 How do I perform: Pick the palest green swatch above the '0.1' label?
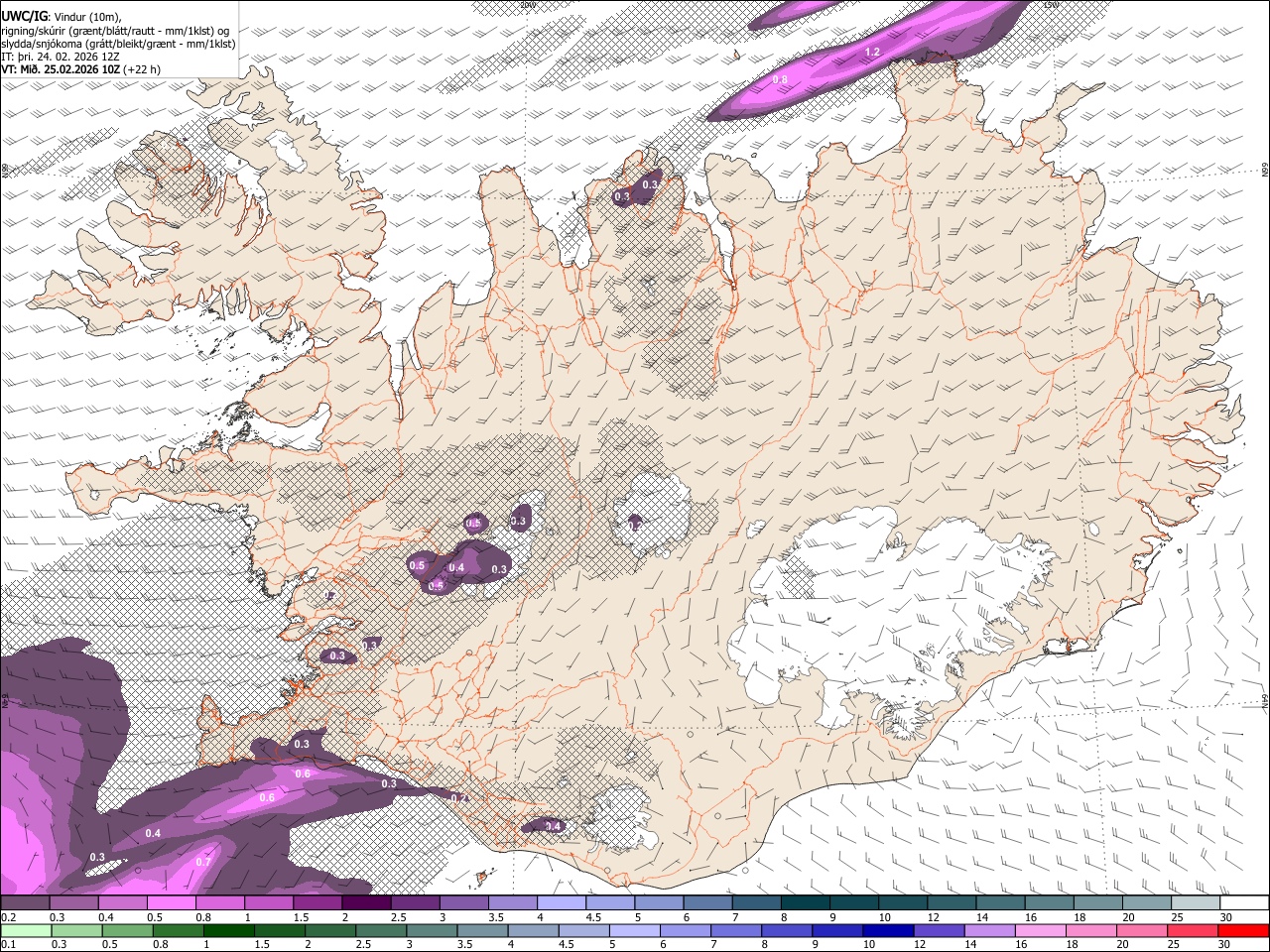coord(25,930)
